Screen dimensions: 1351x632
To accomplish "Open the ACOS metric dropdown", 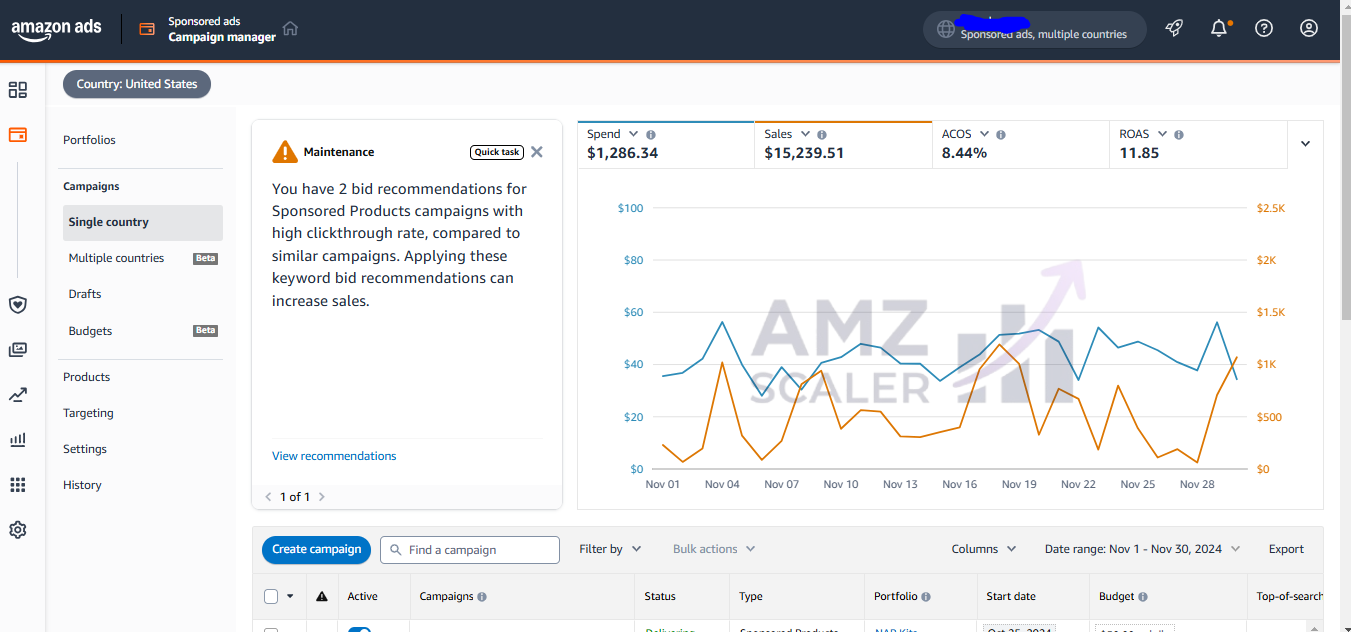I will (984, 134).
